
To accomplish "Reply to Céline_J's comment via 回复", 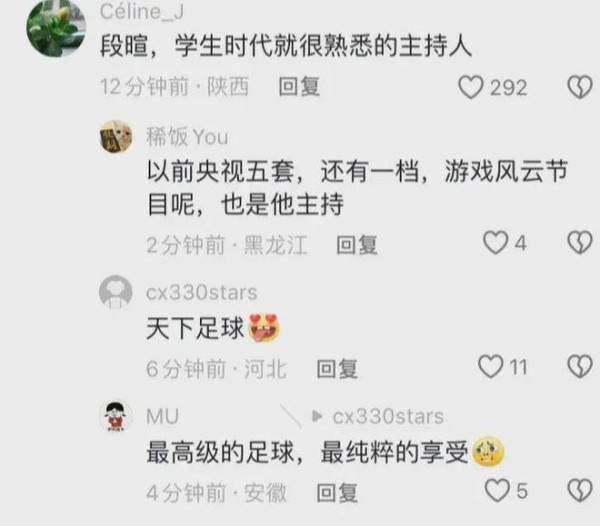I will coord(299,86).
